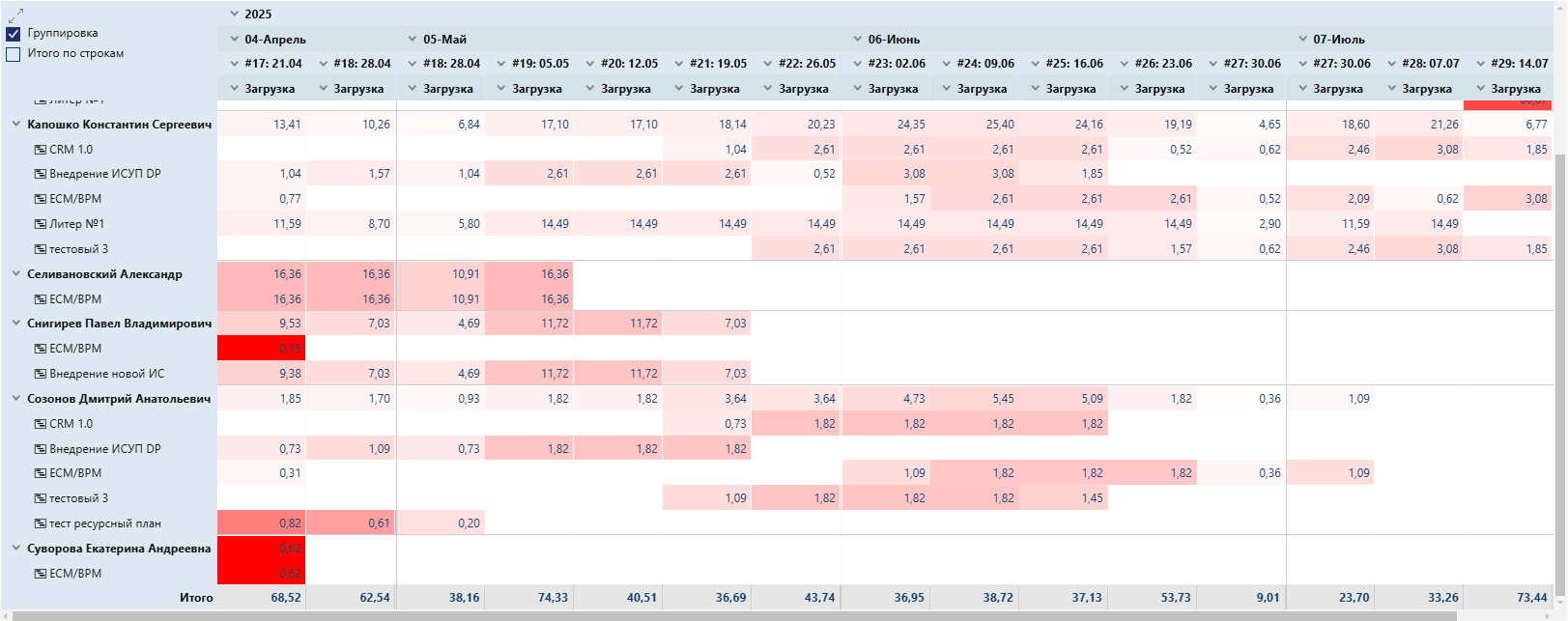Select the 07-Июль month header label
The height and width of the screenshot is (621, 1568).
click(x=1338, y=40)
